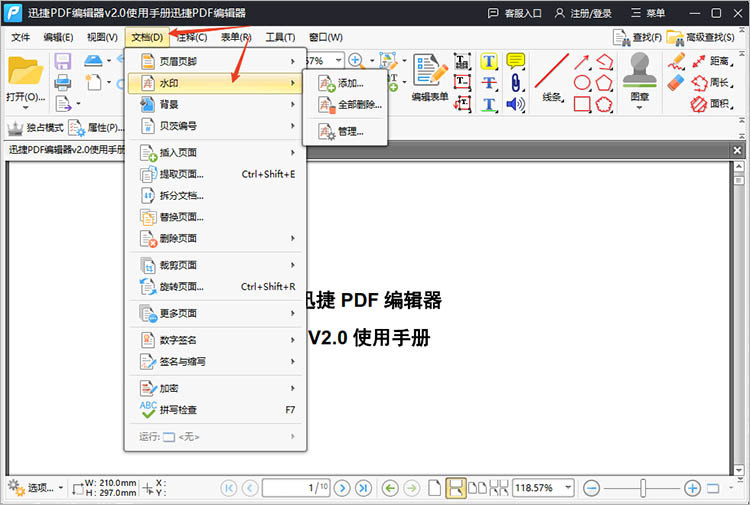
Task: Select the 编辑表单 edit form tool
Action: click(x=430, y=77)
